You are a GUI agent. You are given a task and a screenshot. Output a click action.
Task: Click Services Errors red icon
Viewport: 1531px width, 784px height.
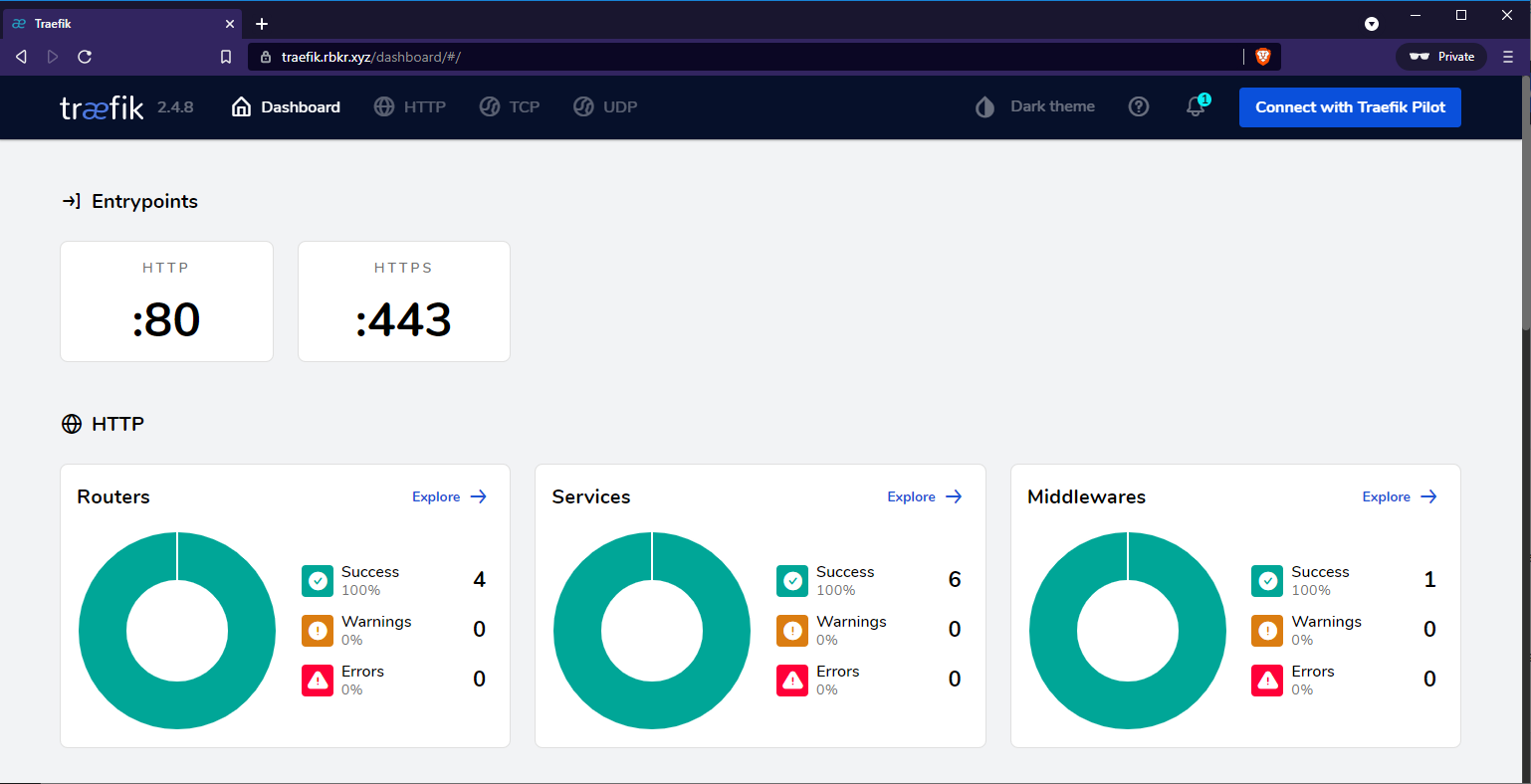click(792, 681)
